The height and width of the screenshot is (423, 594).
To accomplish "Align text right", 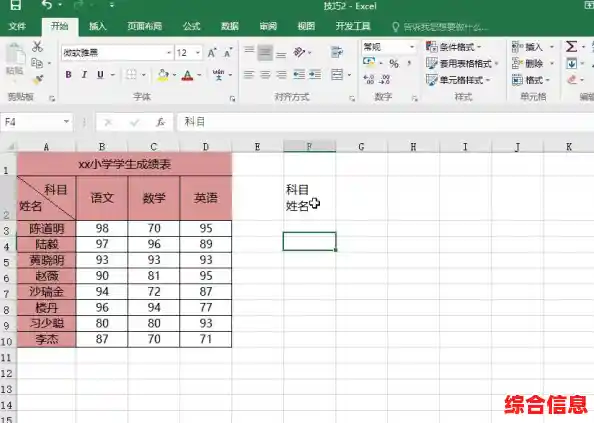I will tap(281, 75).
